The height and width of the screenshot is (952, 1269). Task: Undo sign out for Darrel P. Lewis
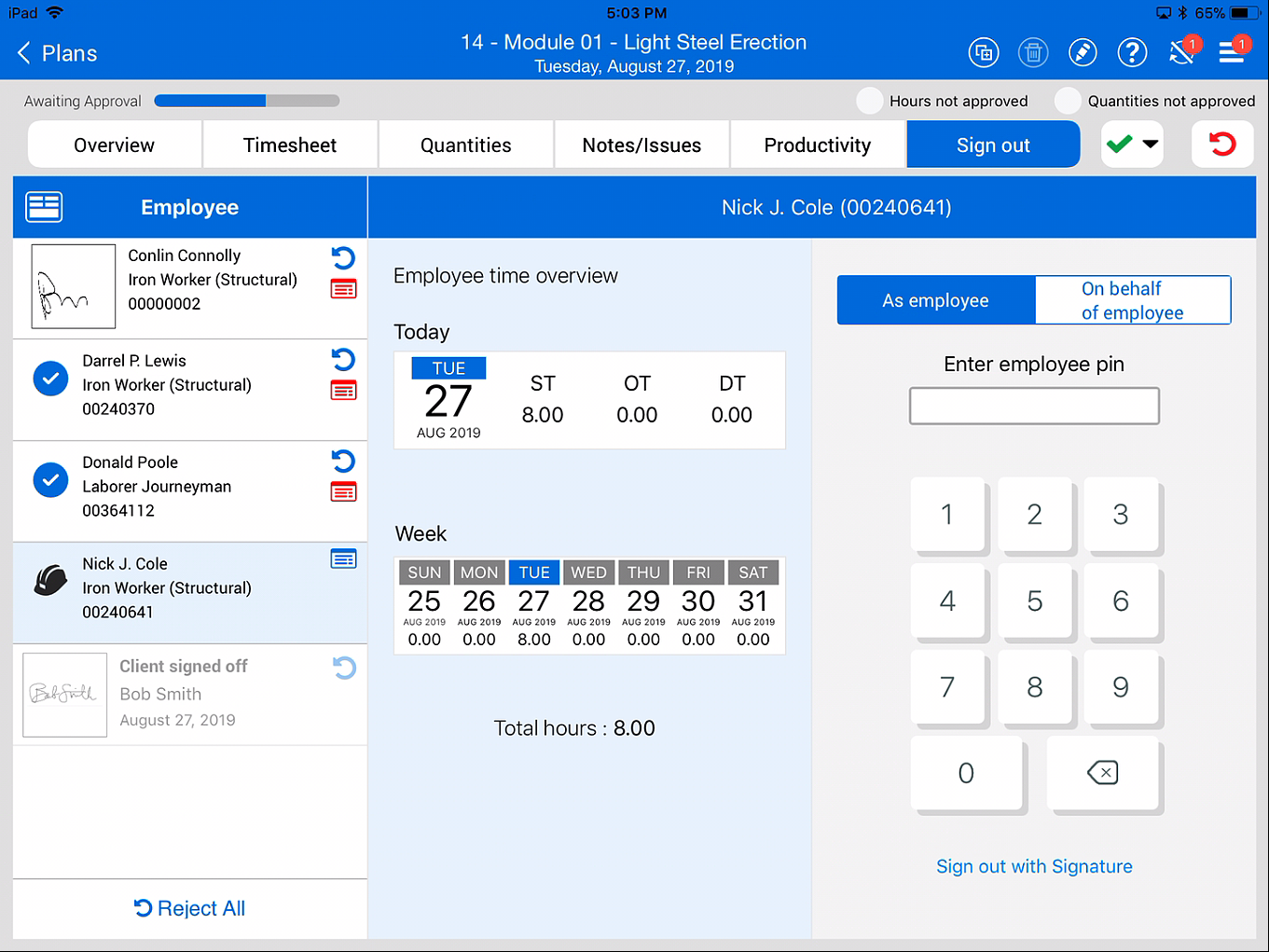click(343, 360)
